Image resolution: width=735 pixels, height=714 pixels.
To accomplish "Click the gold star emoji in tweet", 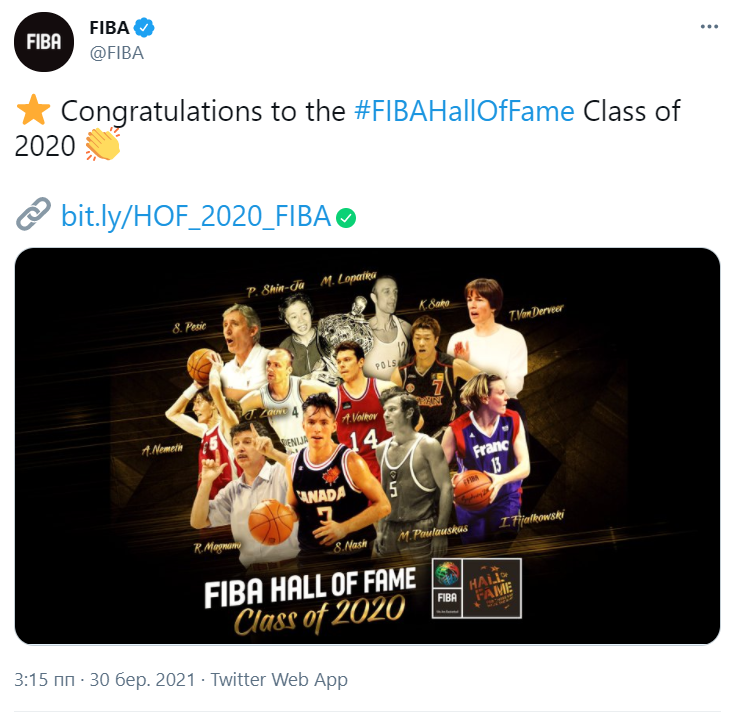I will point(33,111).
